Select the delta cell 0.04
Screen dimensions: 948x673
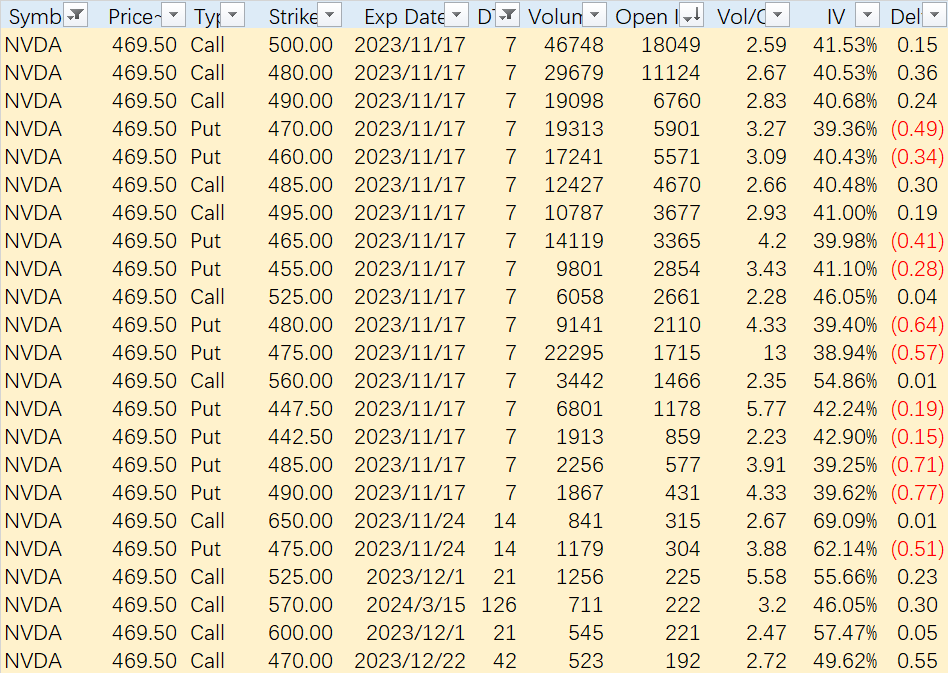tap(917, 297)
